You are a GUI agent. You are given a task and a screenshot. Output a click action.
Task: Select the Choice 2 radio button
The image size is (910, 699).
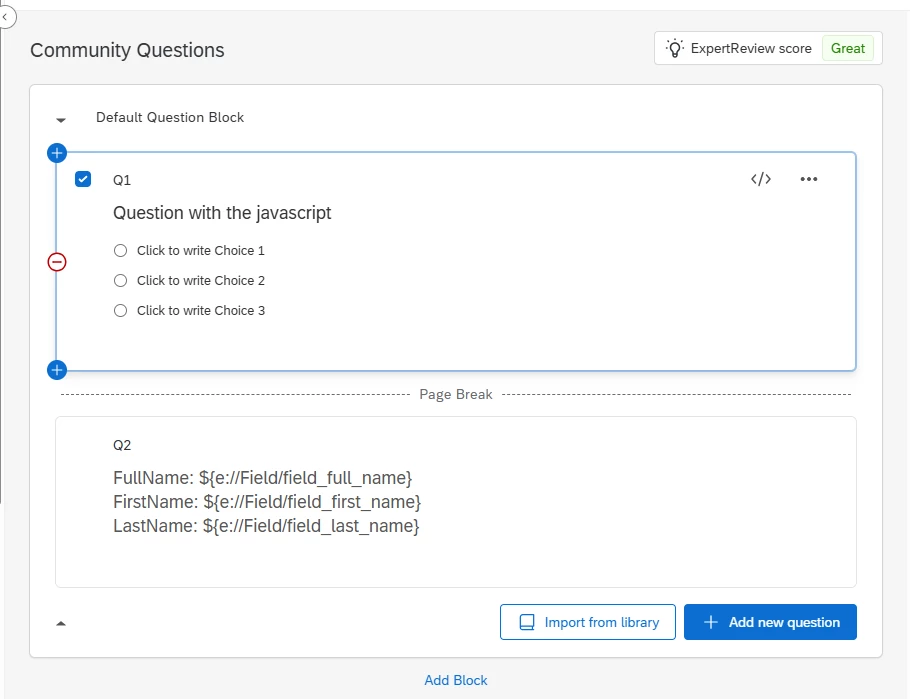click(x=121, y=281)
